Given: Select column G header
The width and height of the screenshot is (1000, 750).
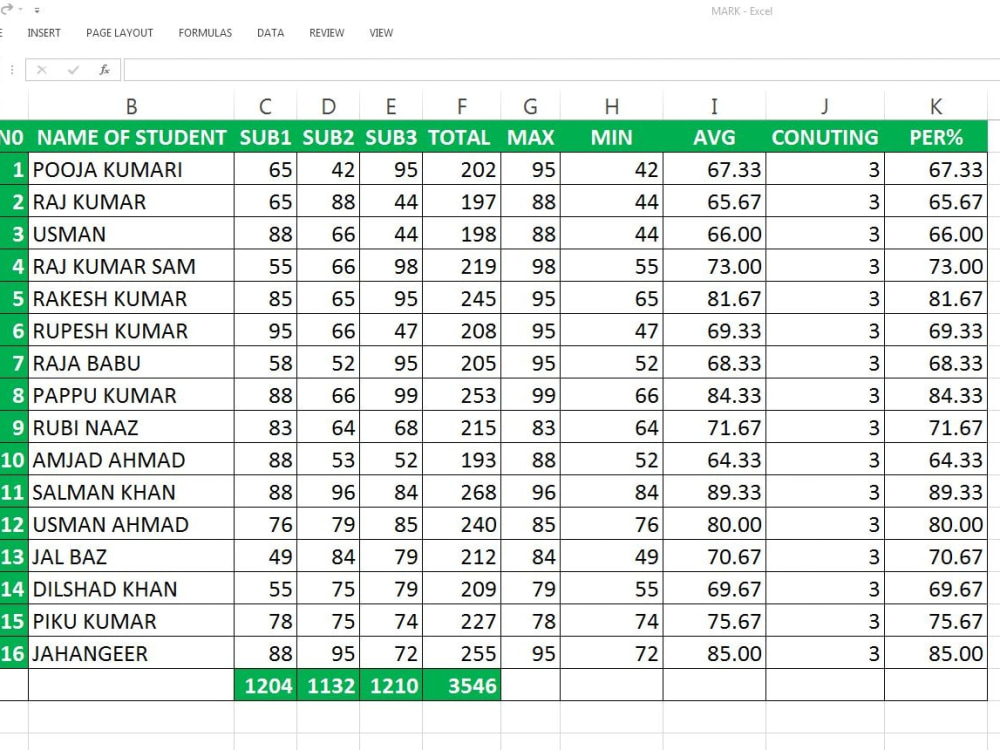Looking at the screenshot, I should [x=531, y=106].
